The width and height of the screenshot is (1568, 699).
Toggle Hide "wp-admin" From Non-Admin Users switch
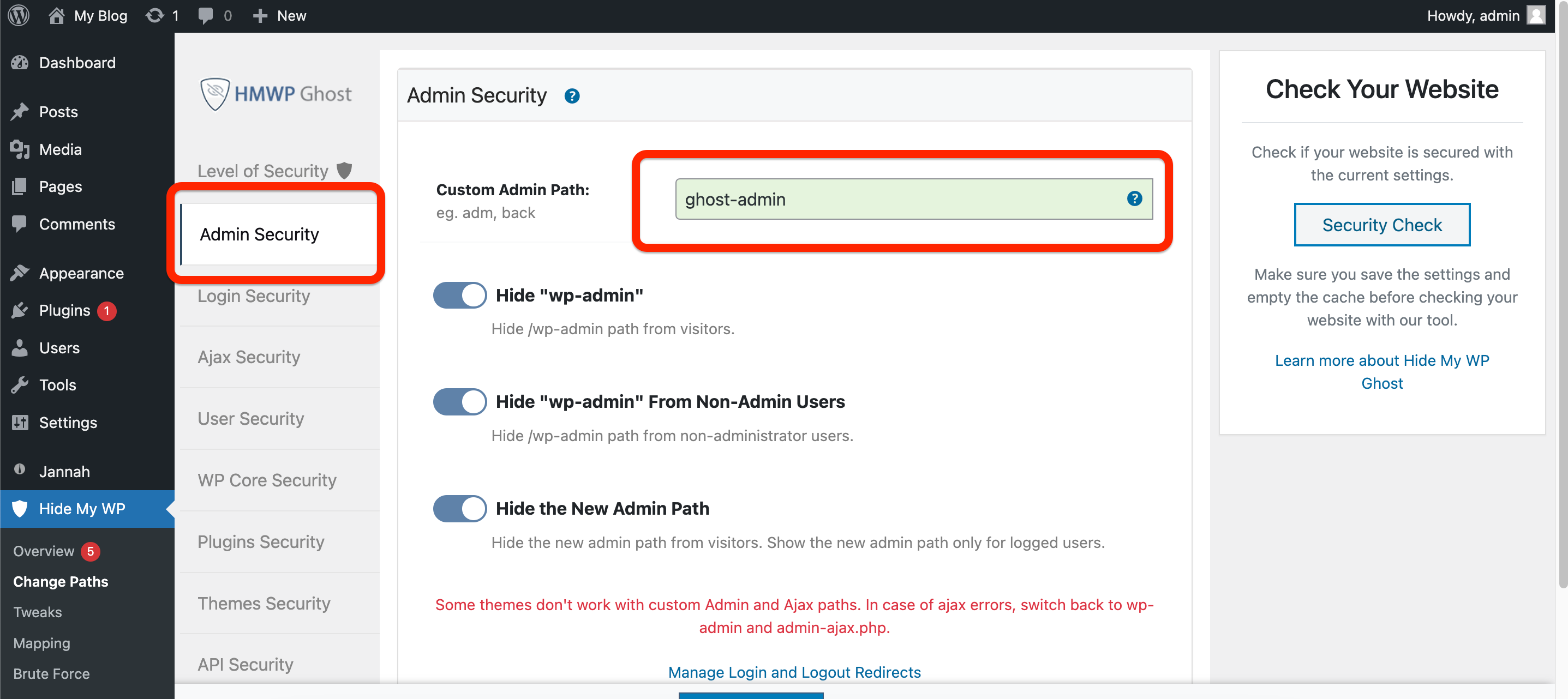(459, 402)
